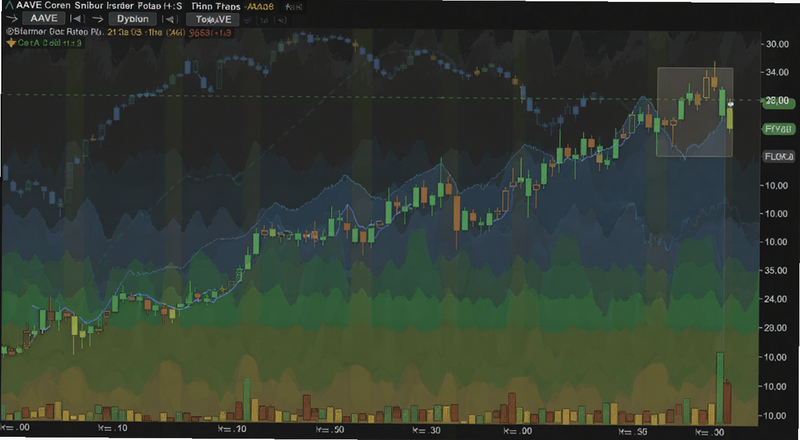This screenshot has height=440, width=800.
Task: Click the orange AAA08 ticker text in title
Action: click(x=259, y=7)
